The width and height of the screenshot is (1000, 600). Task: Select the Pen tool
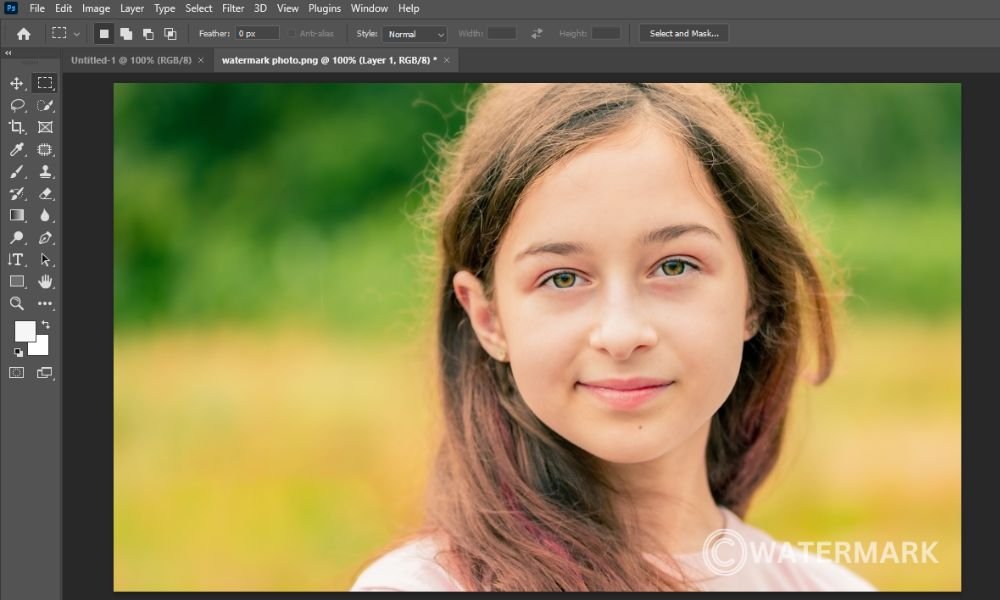click(45, 238)
